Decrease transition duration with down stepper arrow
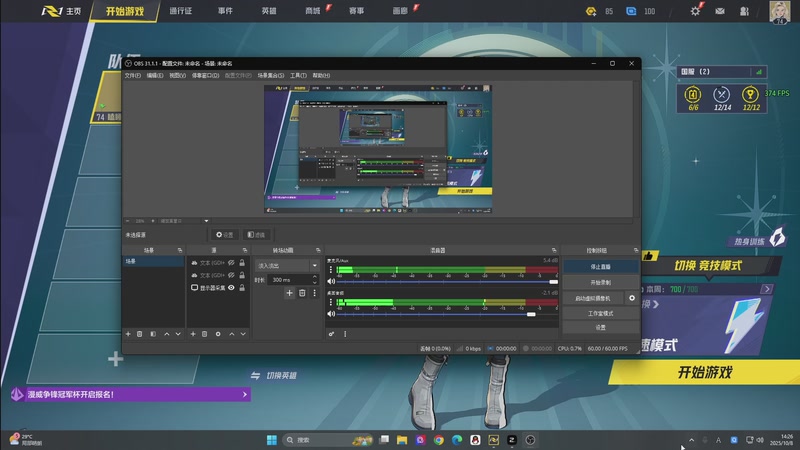Image resolution: width=800 pixels, height=450 pixels. coord(314,282)
